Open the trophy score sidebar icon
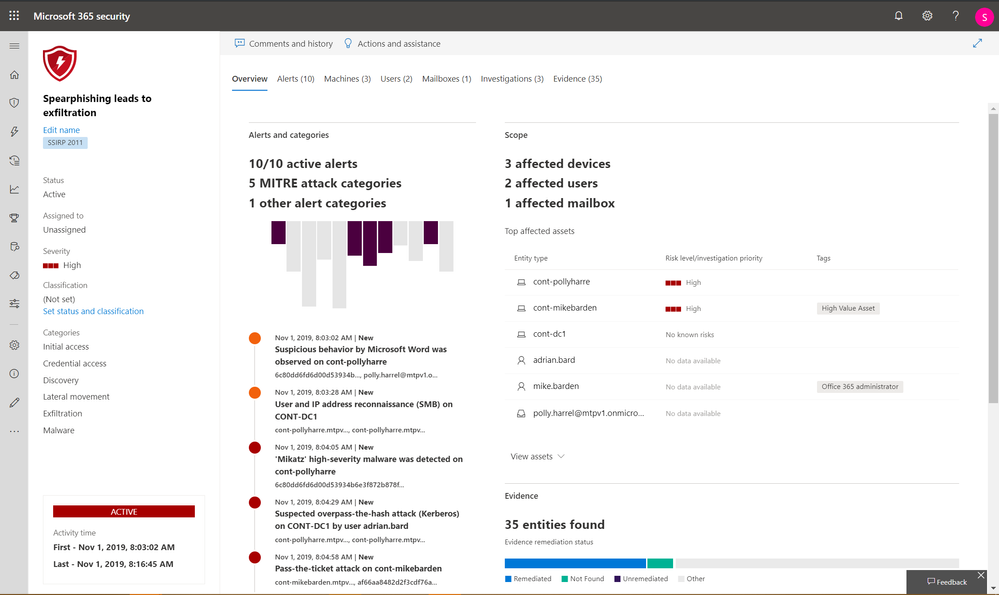999x595 pixels. pos(14,218)
